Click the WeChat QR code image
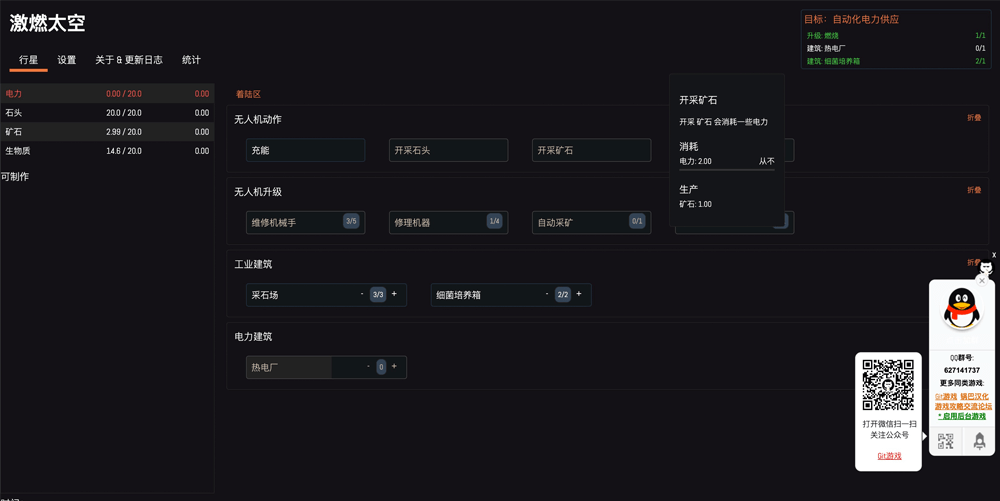 click(888, 385)
